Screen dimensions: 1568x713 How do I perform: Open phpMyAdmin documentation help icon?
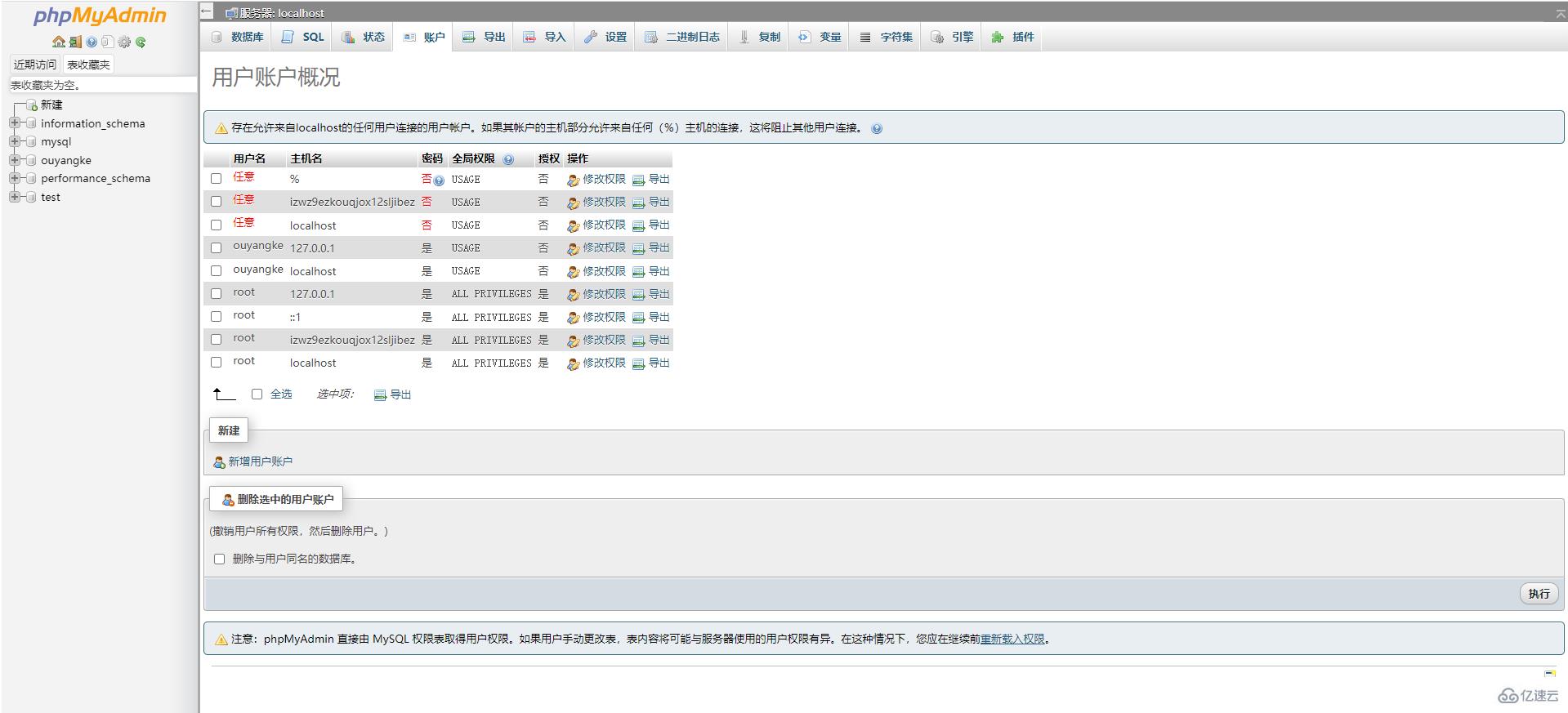pos(92,42)
